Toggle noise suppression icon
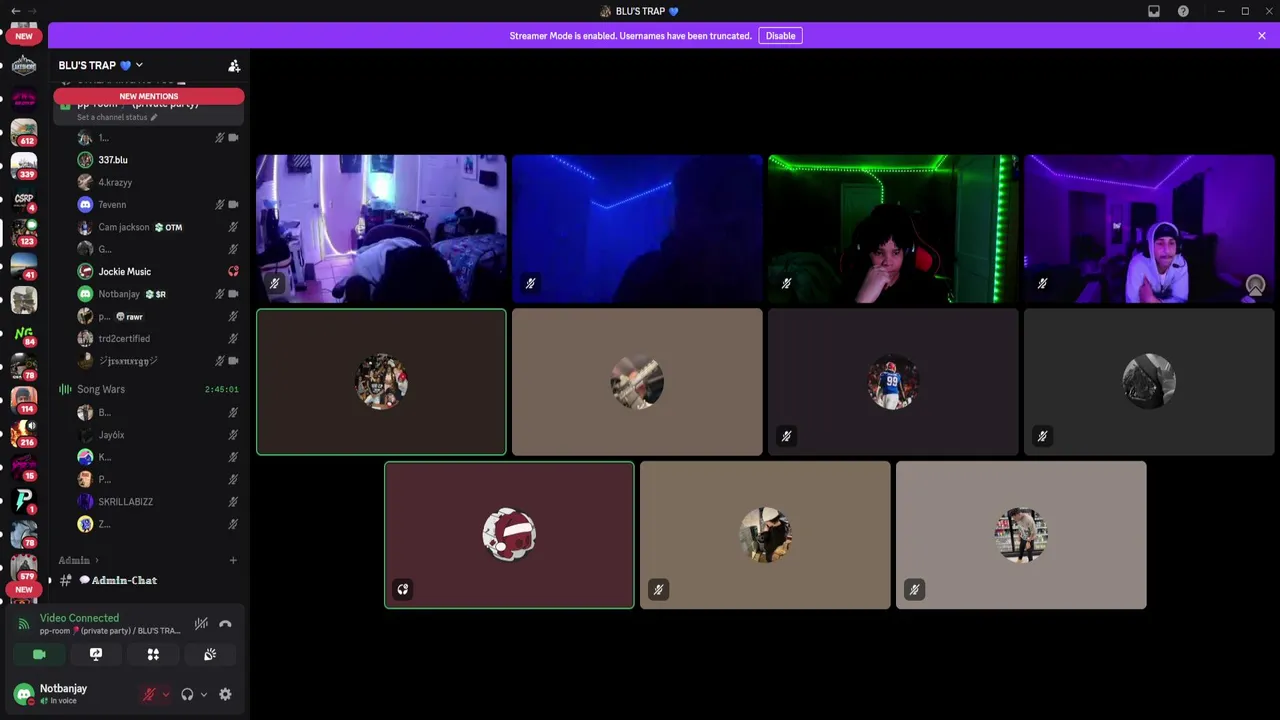The width and height of the screenshot is (1280, 720). (x=201, y=624)
